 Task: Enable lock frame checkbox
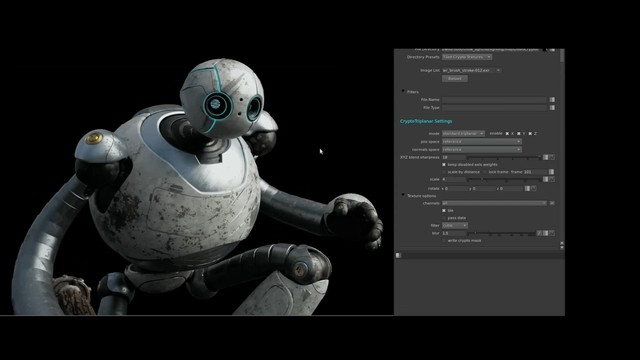485,172
